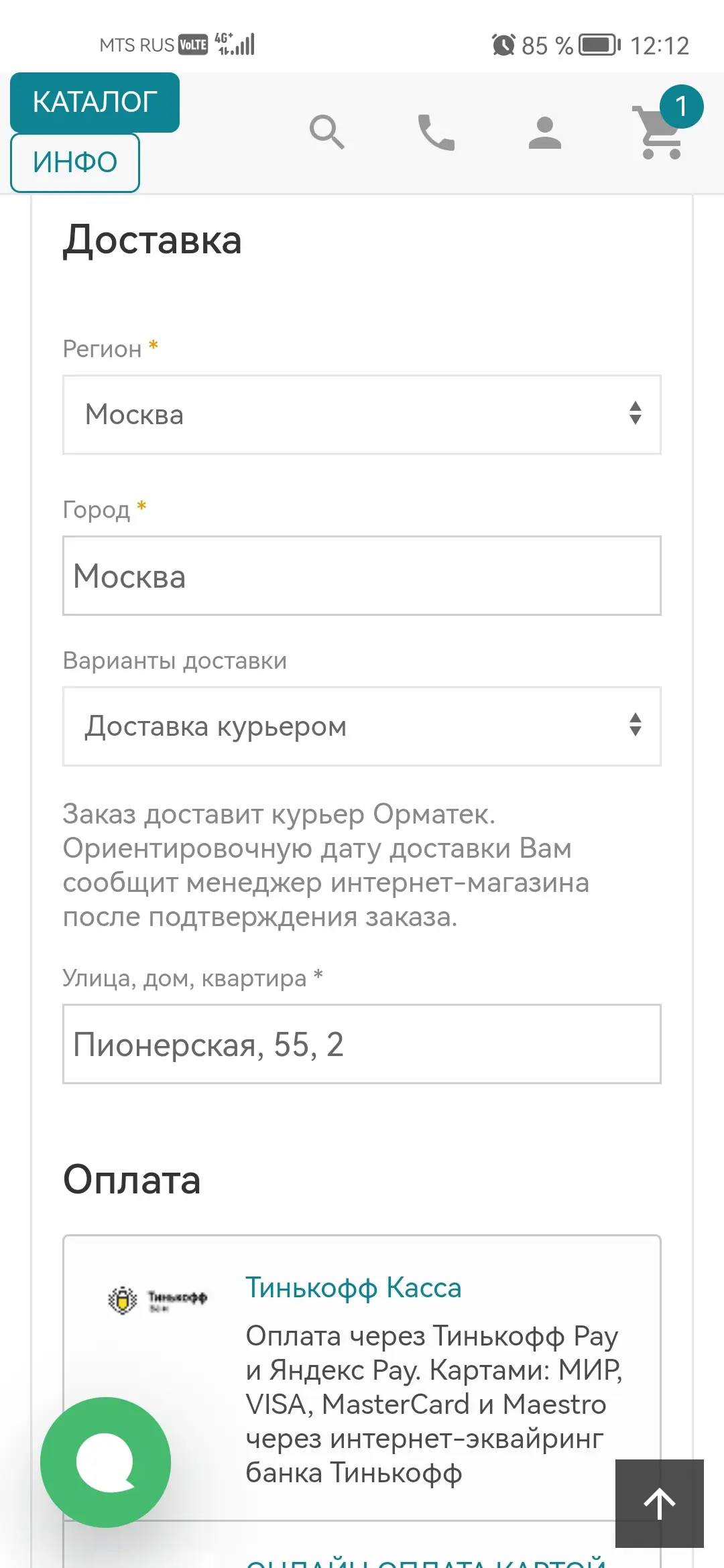Open the user account profile icon
This screenshot has width=724, height=1568.
pyautogui.click(x=544, y=132)
